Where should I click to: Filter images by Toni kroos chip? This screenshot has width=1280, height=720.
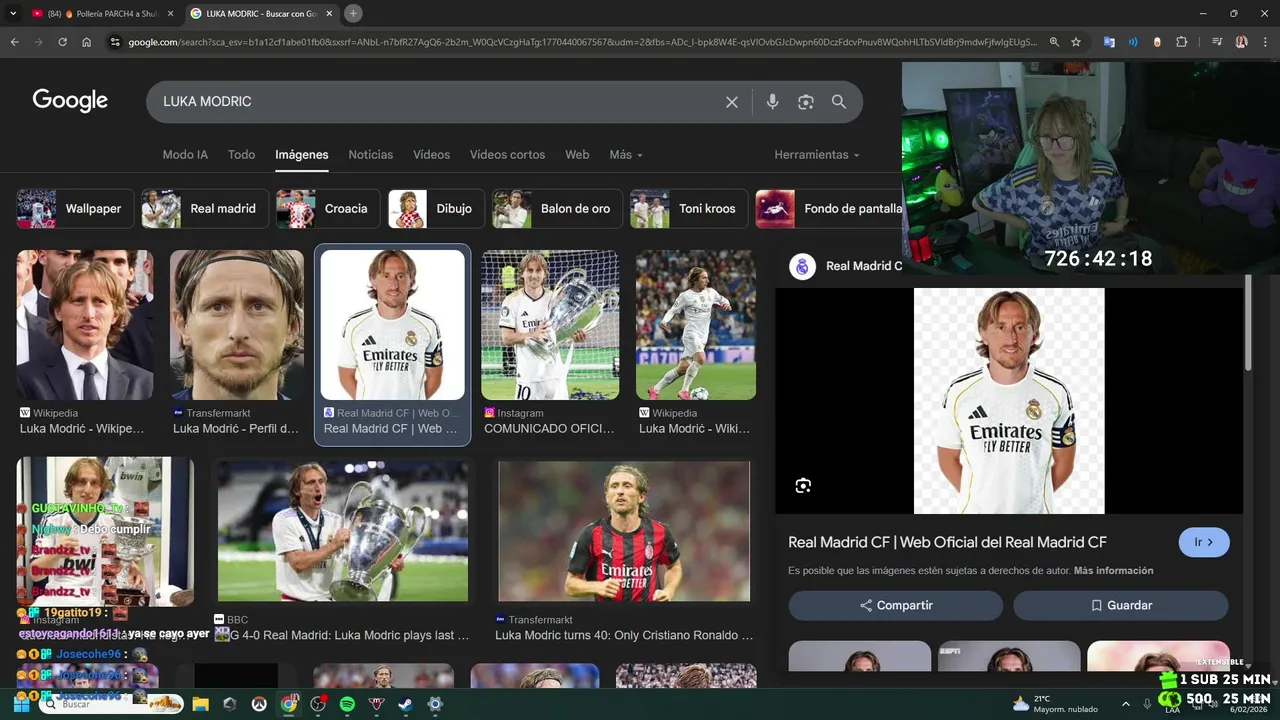689,209
